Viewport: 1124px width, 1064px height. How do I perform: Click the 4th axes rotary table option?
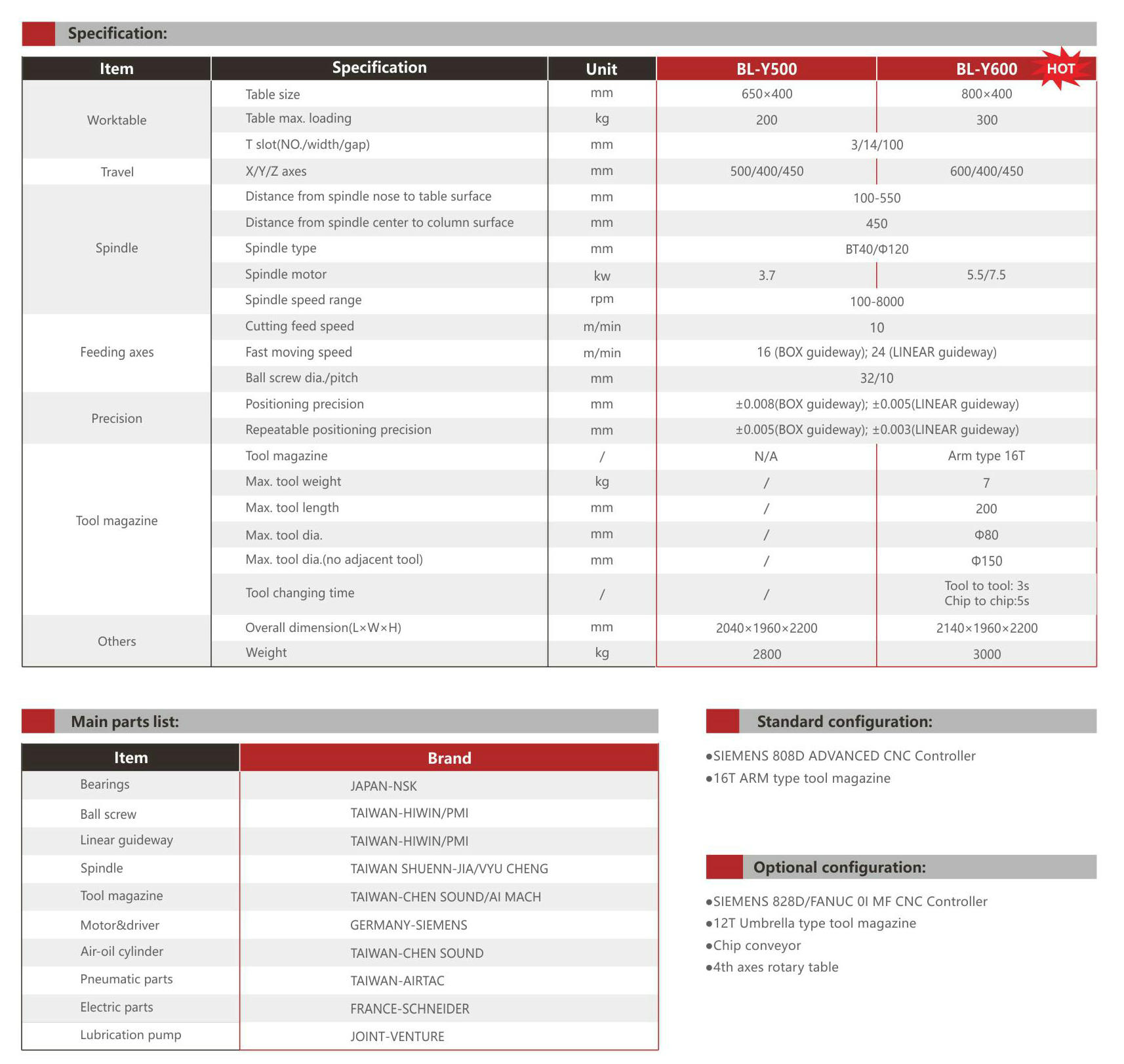point(775,967)
